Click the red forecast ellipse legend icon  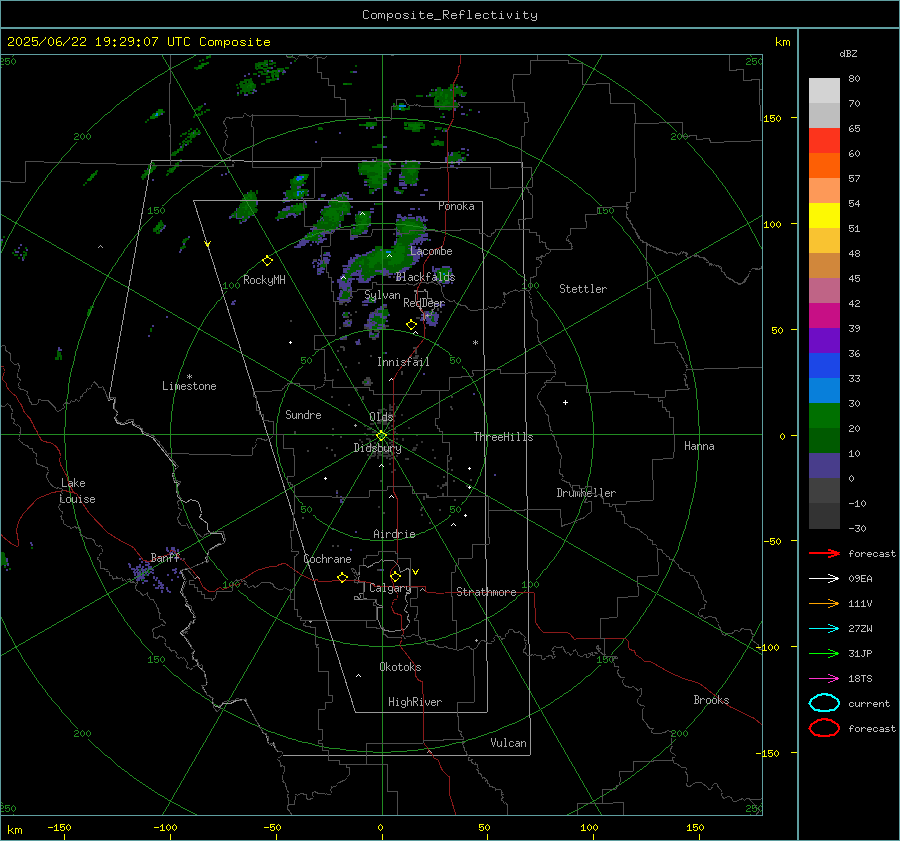(x=824, y=728)
